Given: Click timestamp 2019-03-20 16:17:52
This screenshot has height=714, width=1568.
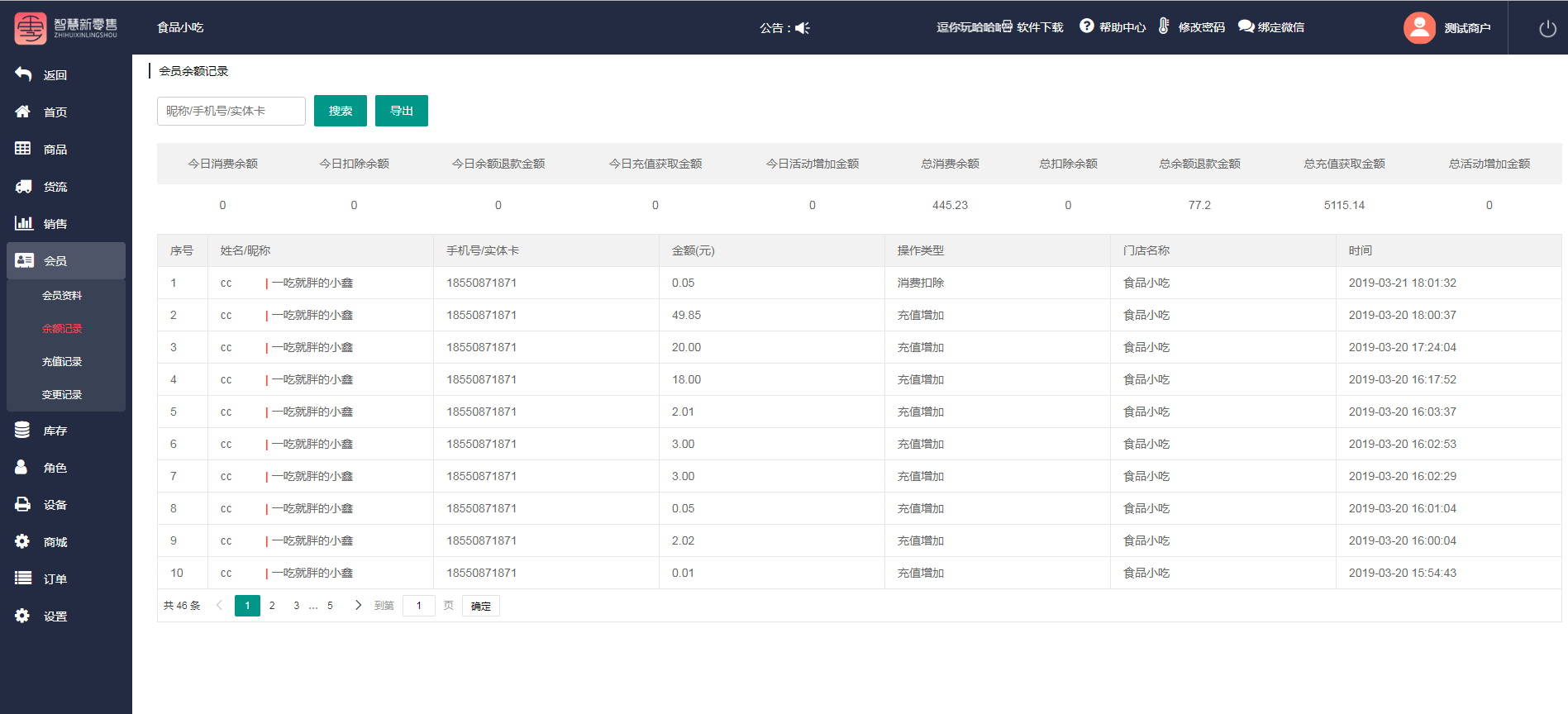Looking at the screenshot, I should (x=1403, y=379).
